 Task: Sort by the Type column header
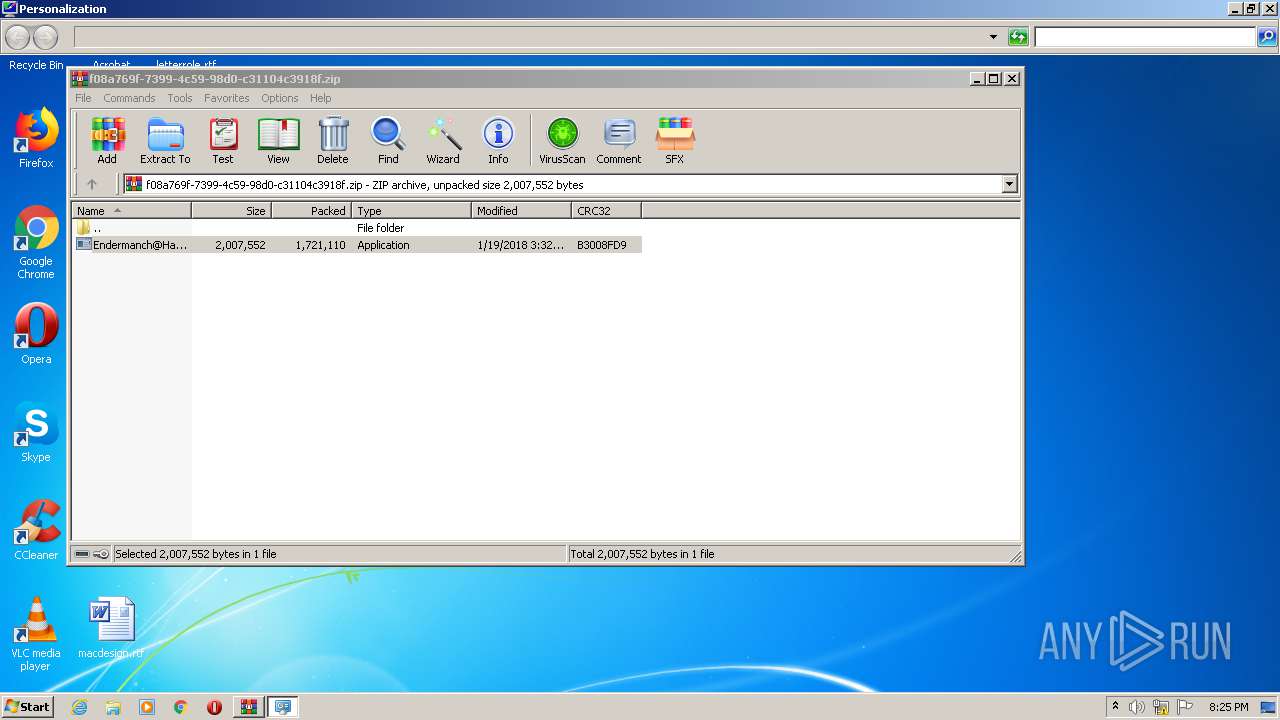click(x=412, y=210)
